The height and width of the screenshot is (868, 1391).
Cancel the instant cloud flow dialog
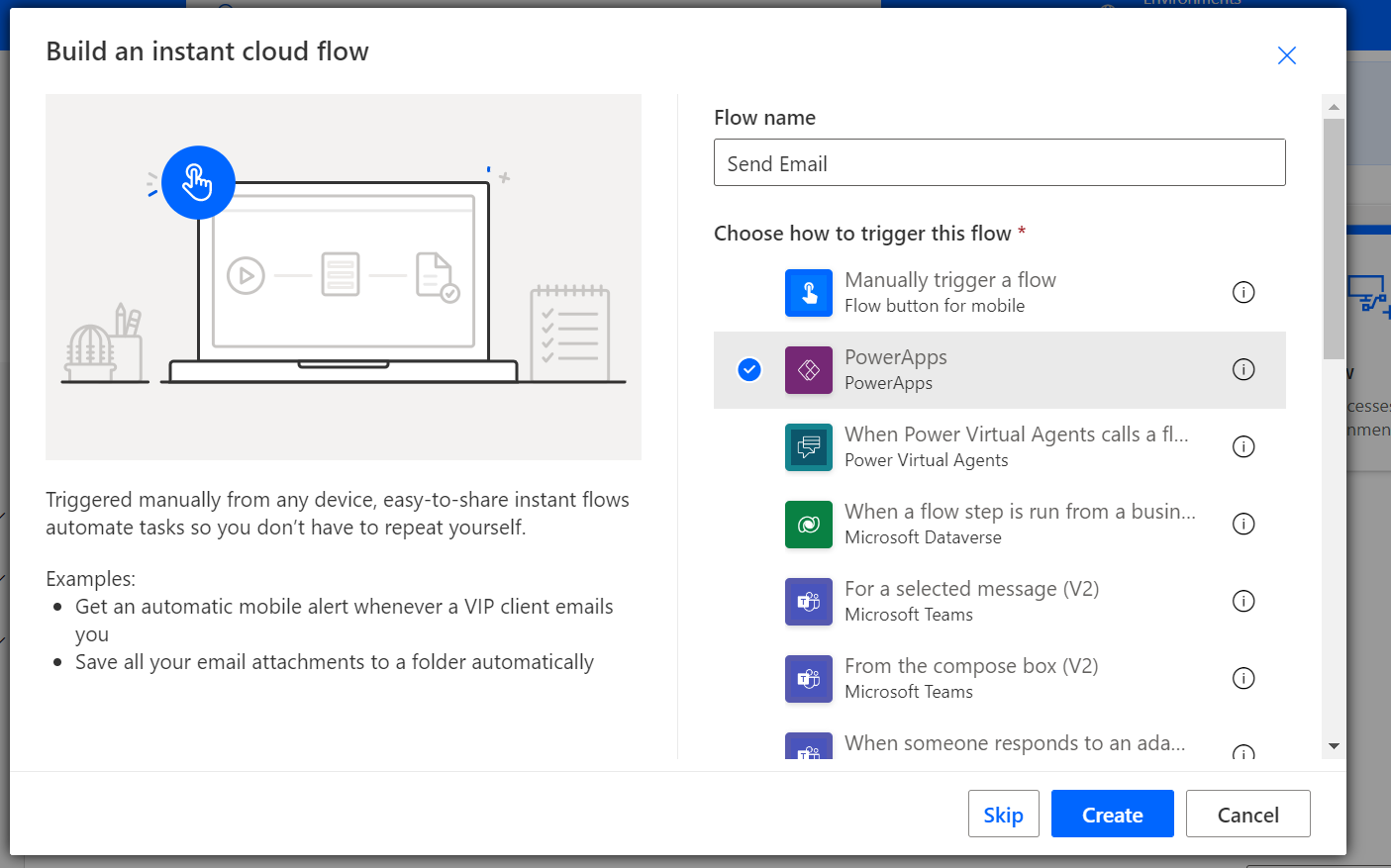(x=1248, y=814)
